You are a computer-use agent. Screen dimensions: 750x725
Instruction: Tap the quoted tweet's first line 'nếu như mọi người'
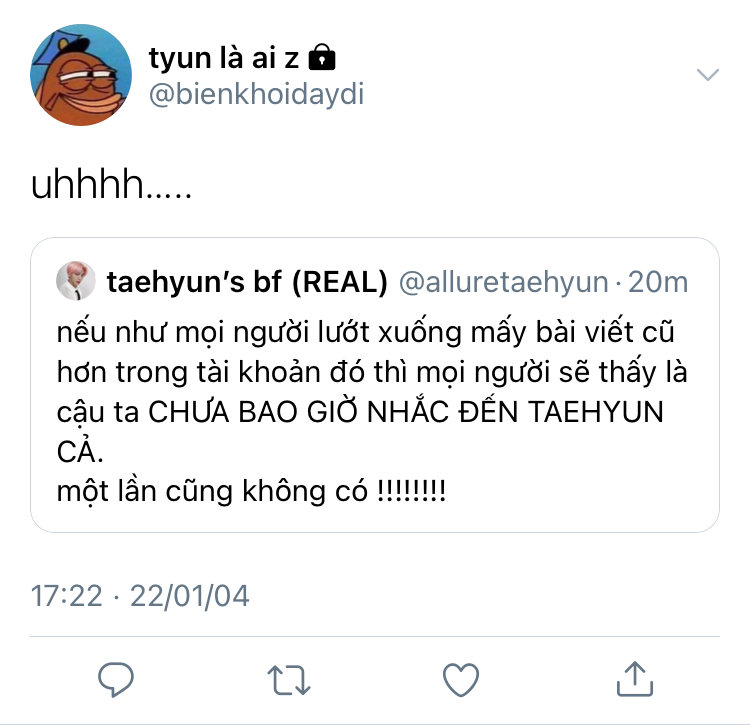(365, 332)
